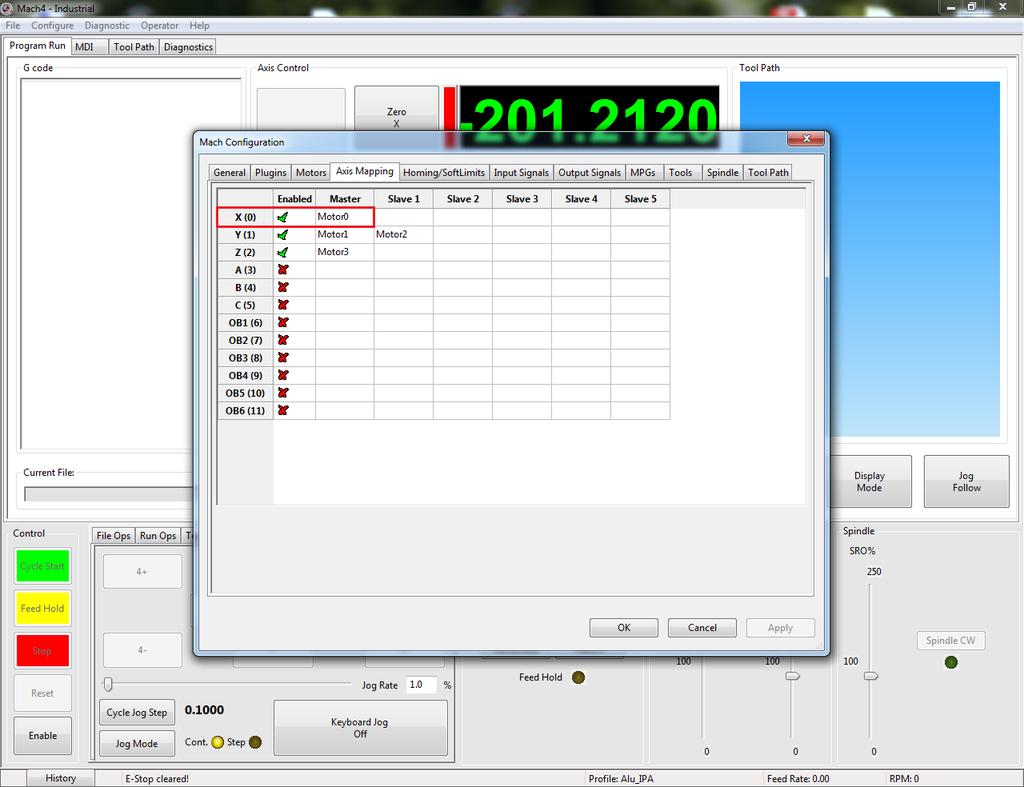This screenshot has width=1024, height=787.
Task: Open the Output Signals tab
Action: tap(589, 172)
